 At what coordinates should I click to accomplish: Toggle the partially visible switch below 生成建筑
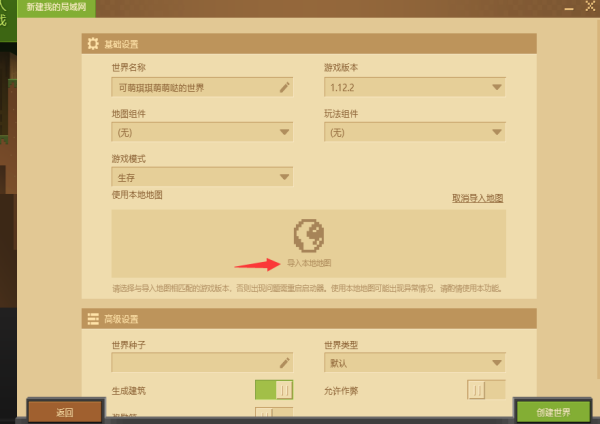(x=274, y=412)
